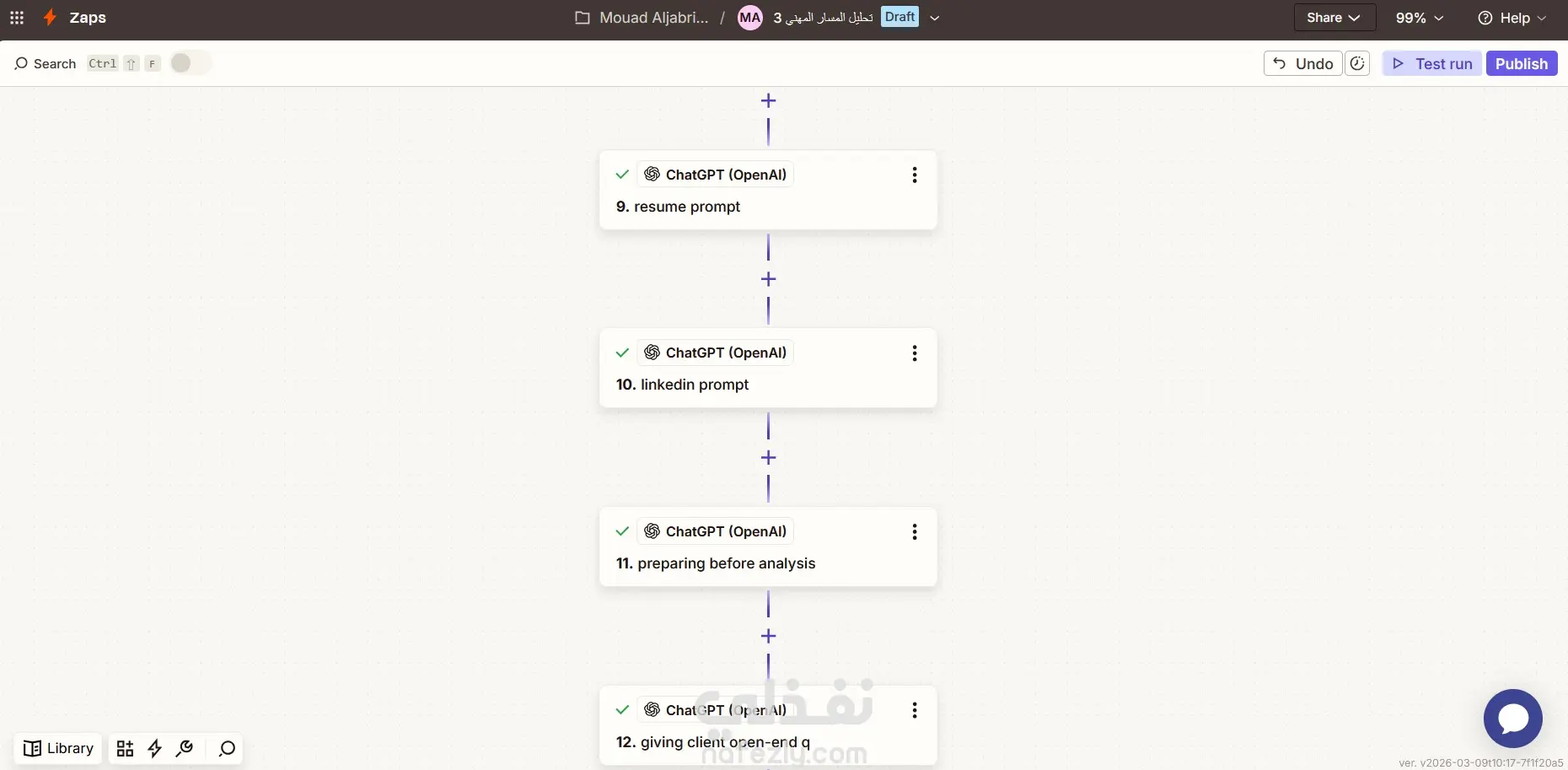The height and width of the screenshot is (770, 1568).
Task: Open the wrench tools icon in bottom toolbar
Action: coord(185,749)
